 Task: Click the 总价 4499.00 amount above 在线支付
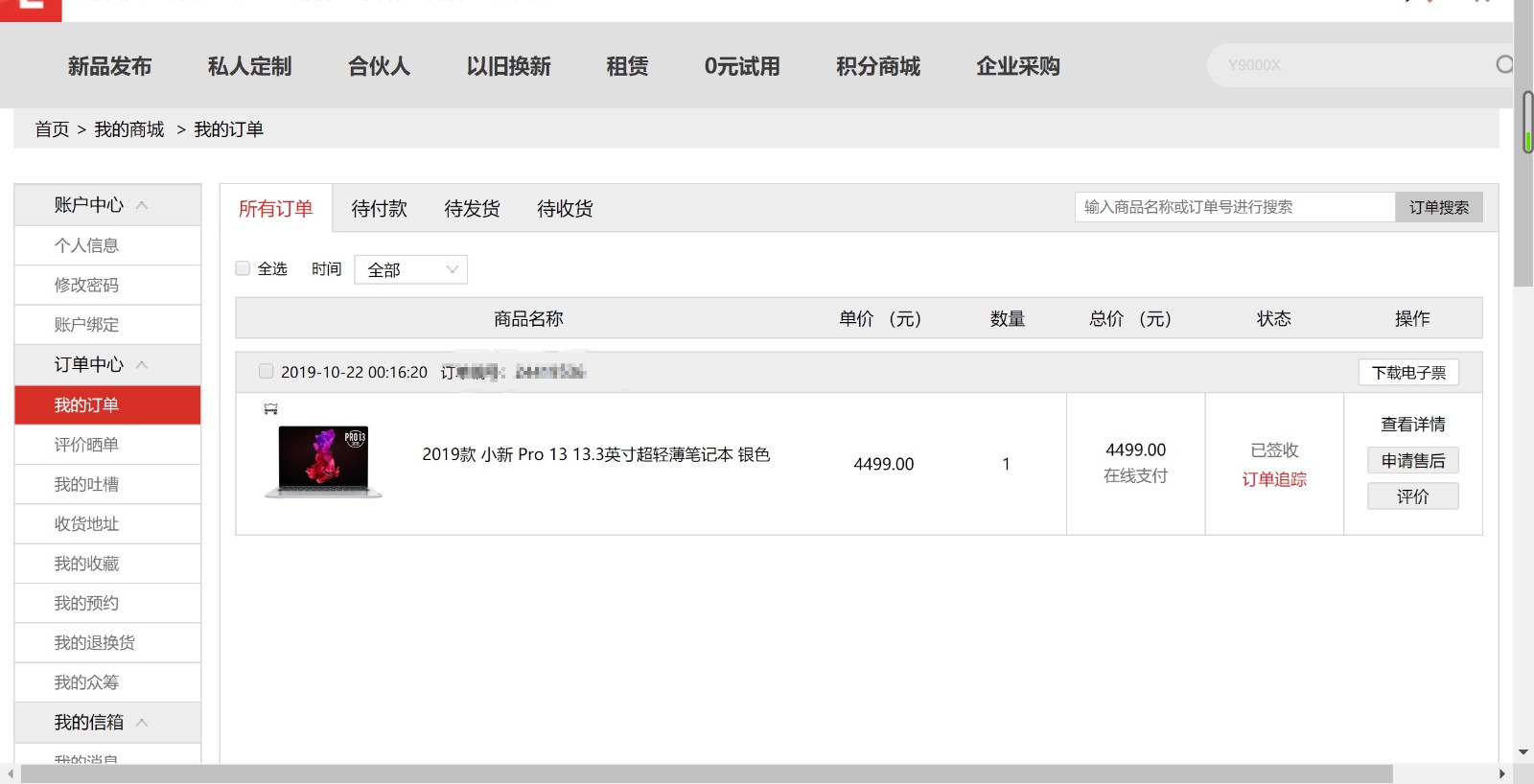click(1135, 450)
